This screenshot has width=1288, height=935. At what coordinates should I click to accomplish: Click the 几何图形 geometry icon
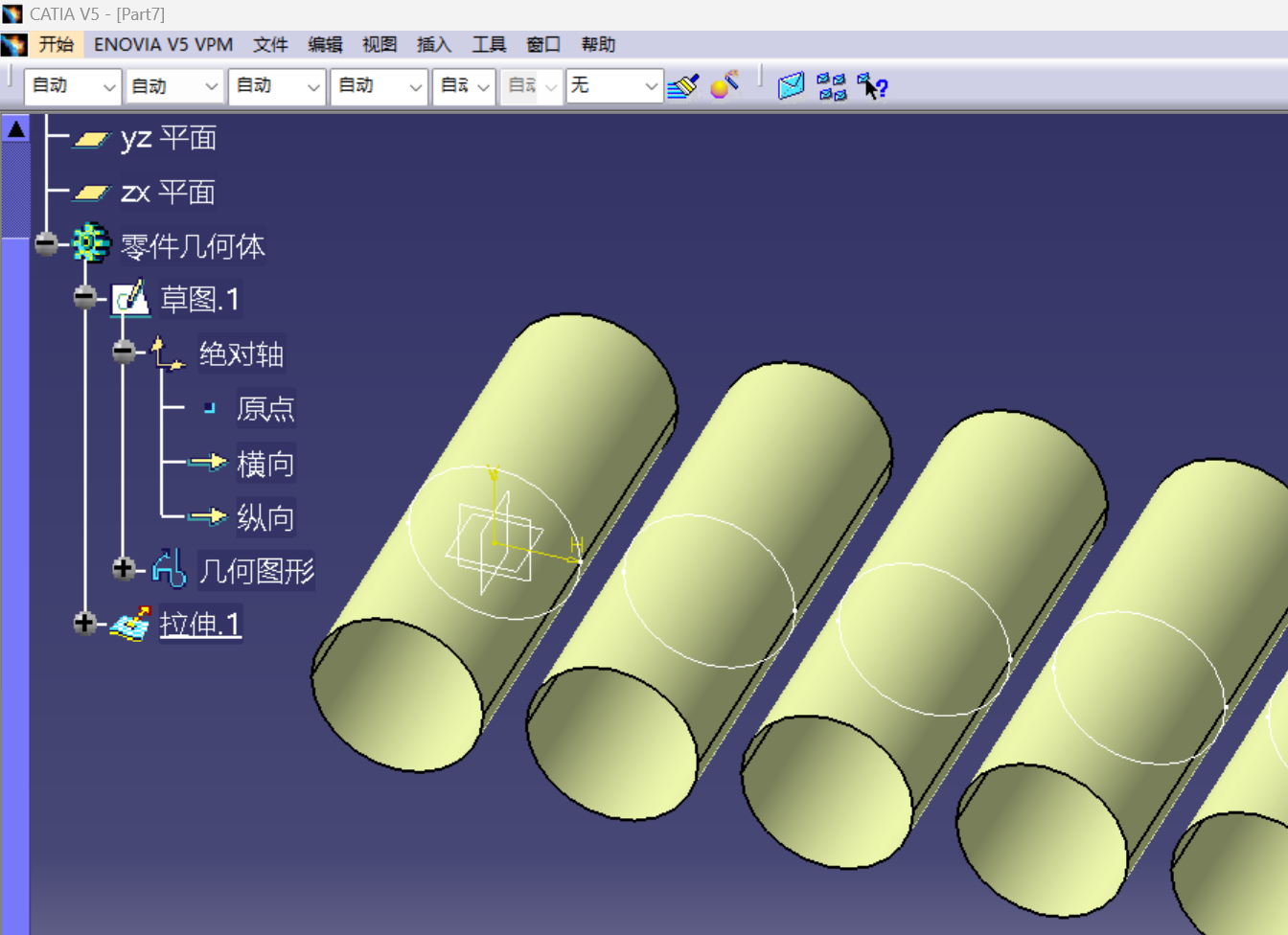[x=169, y=568]
